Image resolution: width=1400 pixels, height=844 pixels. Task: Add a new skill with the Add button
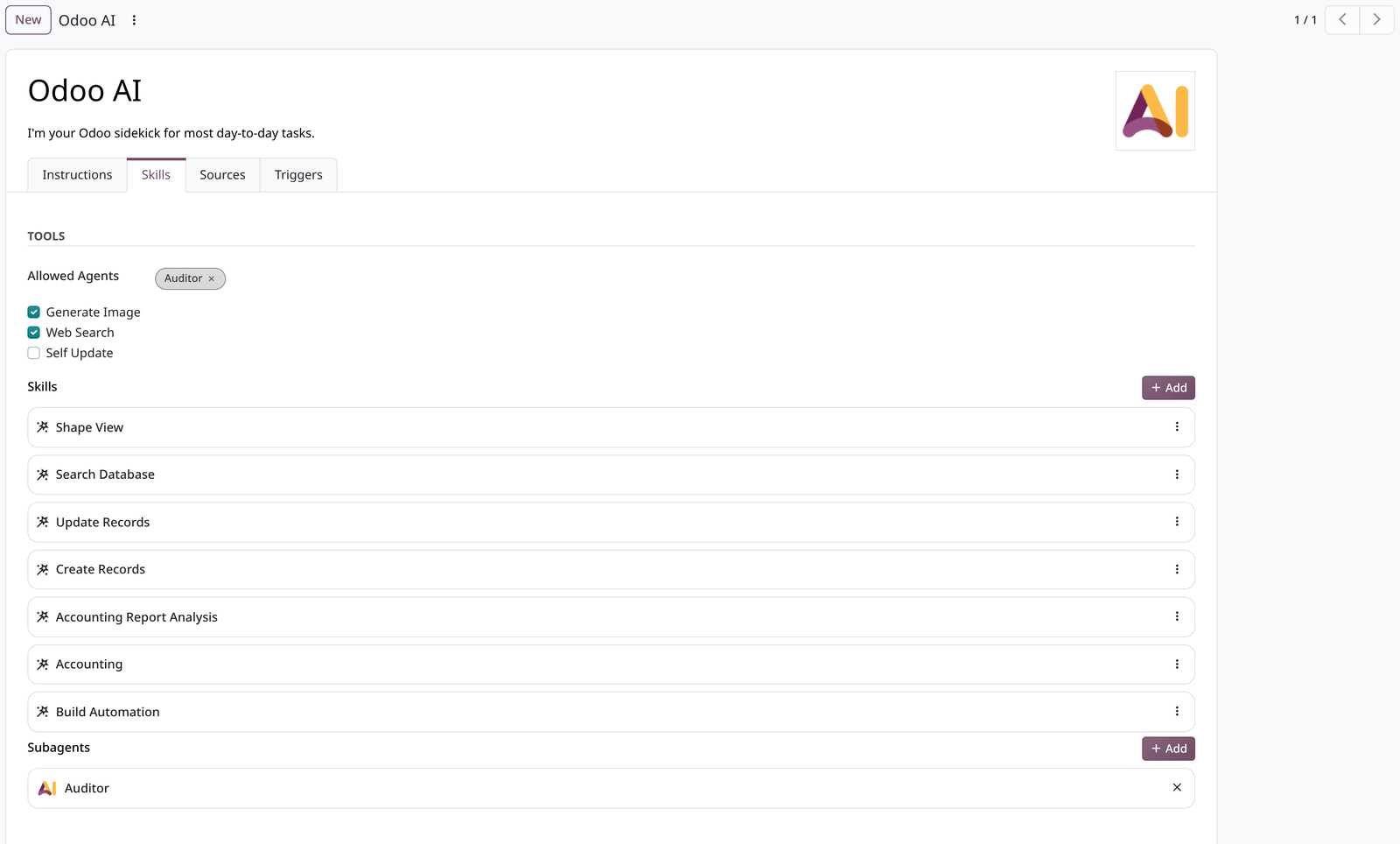pyautogui.click(x=1168, y=388)
